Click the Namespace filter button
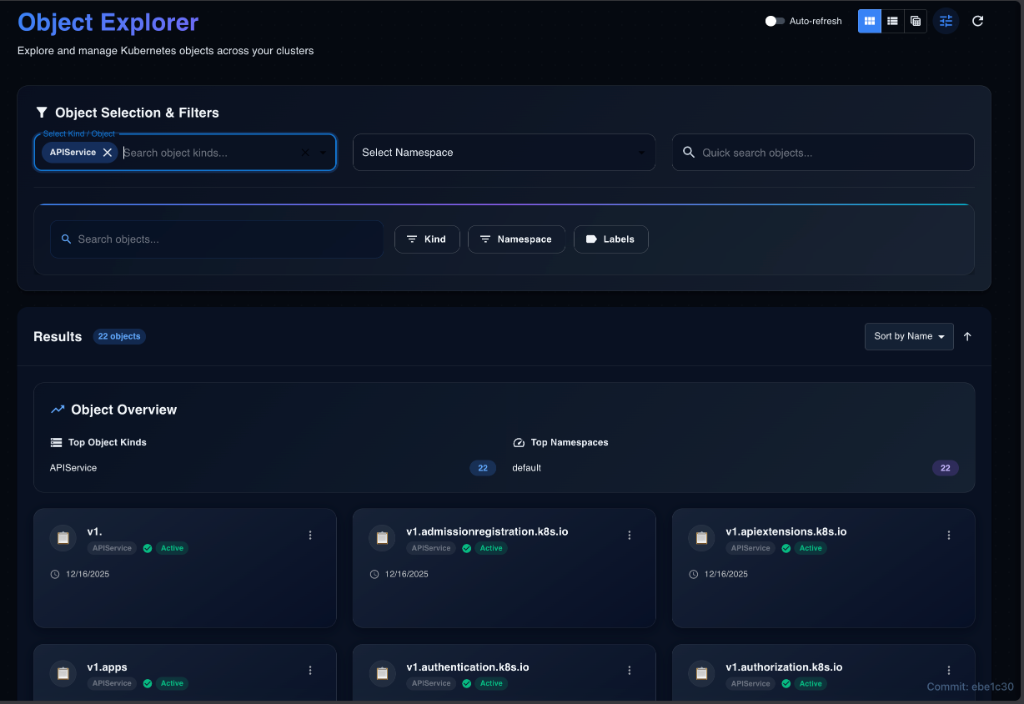Screen dimensions: 1024x704 coord(516,239)
